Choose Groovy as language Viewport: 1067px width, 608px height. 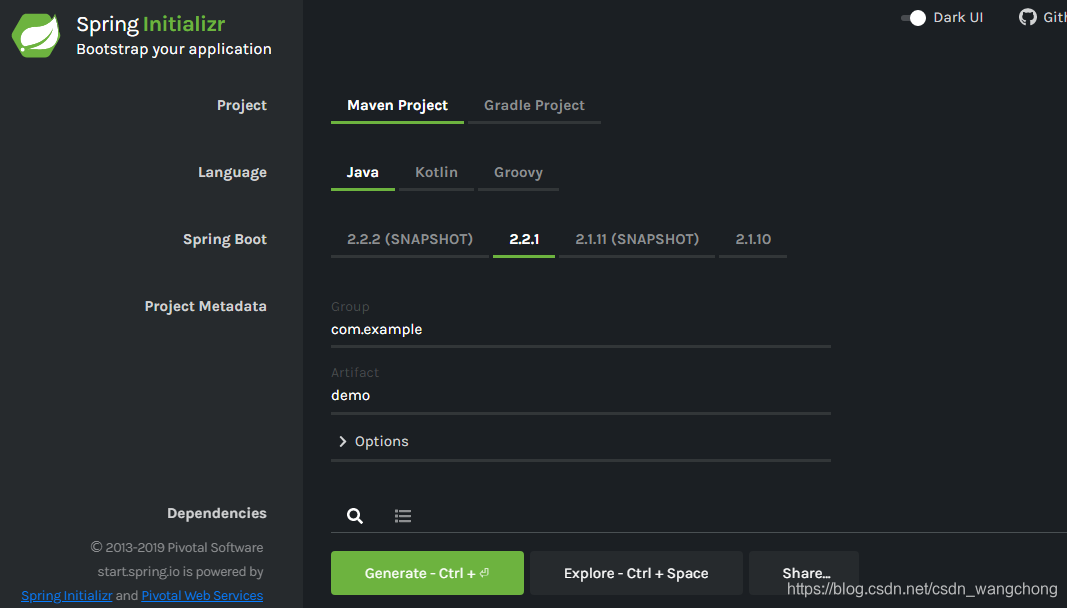click(x=518, y=172)
